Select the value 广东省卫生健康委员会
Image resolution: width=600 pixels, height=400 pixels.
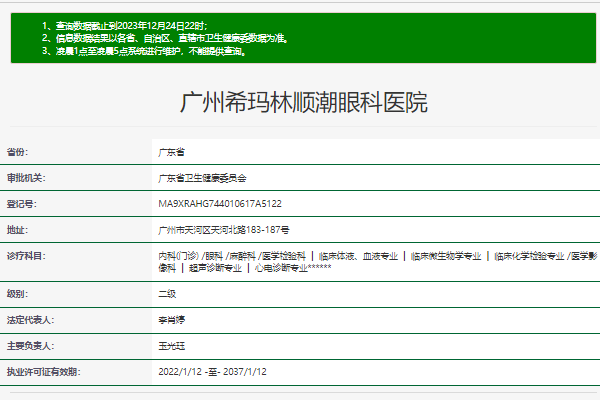tap(202, 178)
